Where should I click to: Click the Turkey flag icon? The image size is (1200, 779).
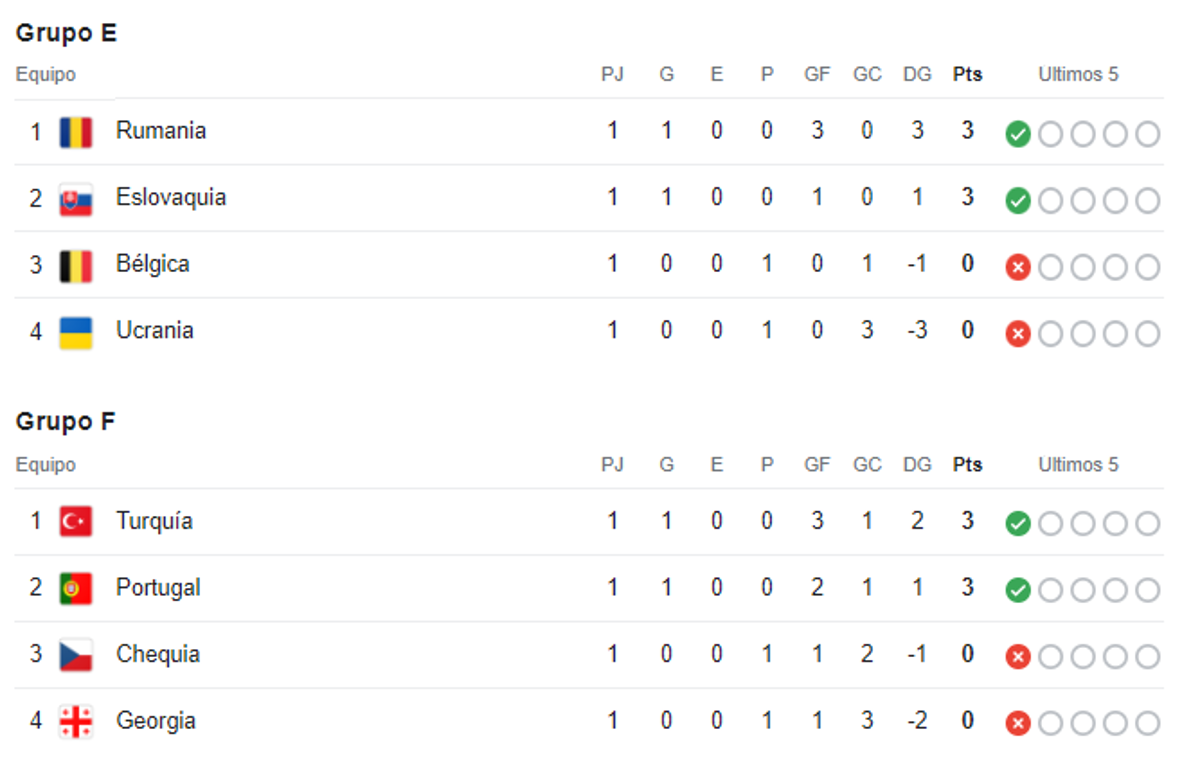pos(76,522)
